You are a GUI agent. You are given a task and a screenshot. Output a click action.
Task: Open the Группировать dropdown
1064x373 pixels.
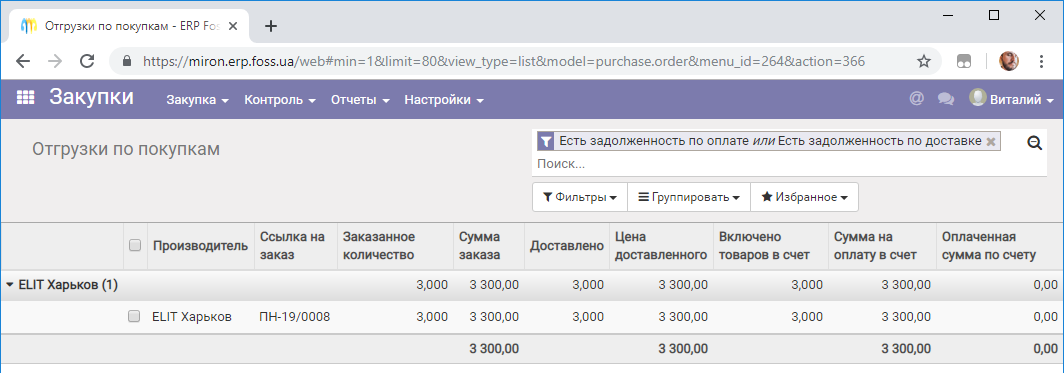click(689, 197)
